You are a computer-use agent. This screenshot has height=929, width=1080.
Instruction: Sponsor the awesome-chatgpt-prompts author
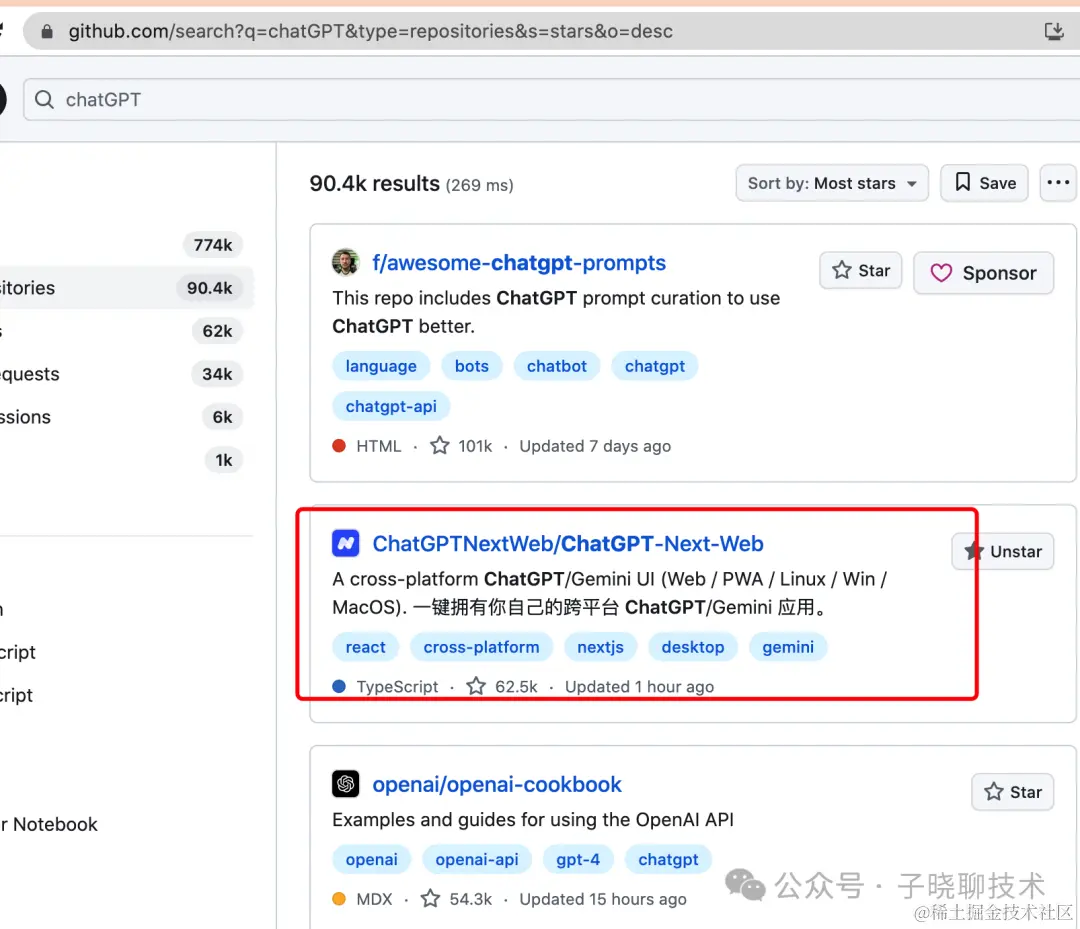(984, 273)
